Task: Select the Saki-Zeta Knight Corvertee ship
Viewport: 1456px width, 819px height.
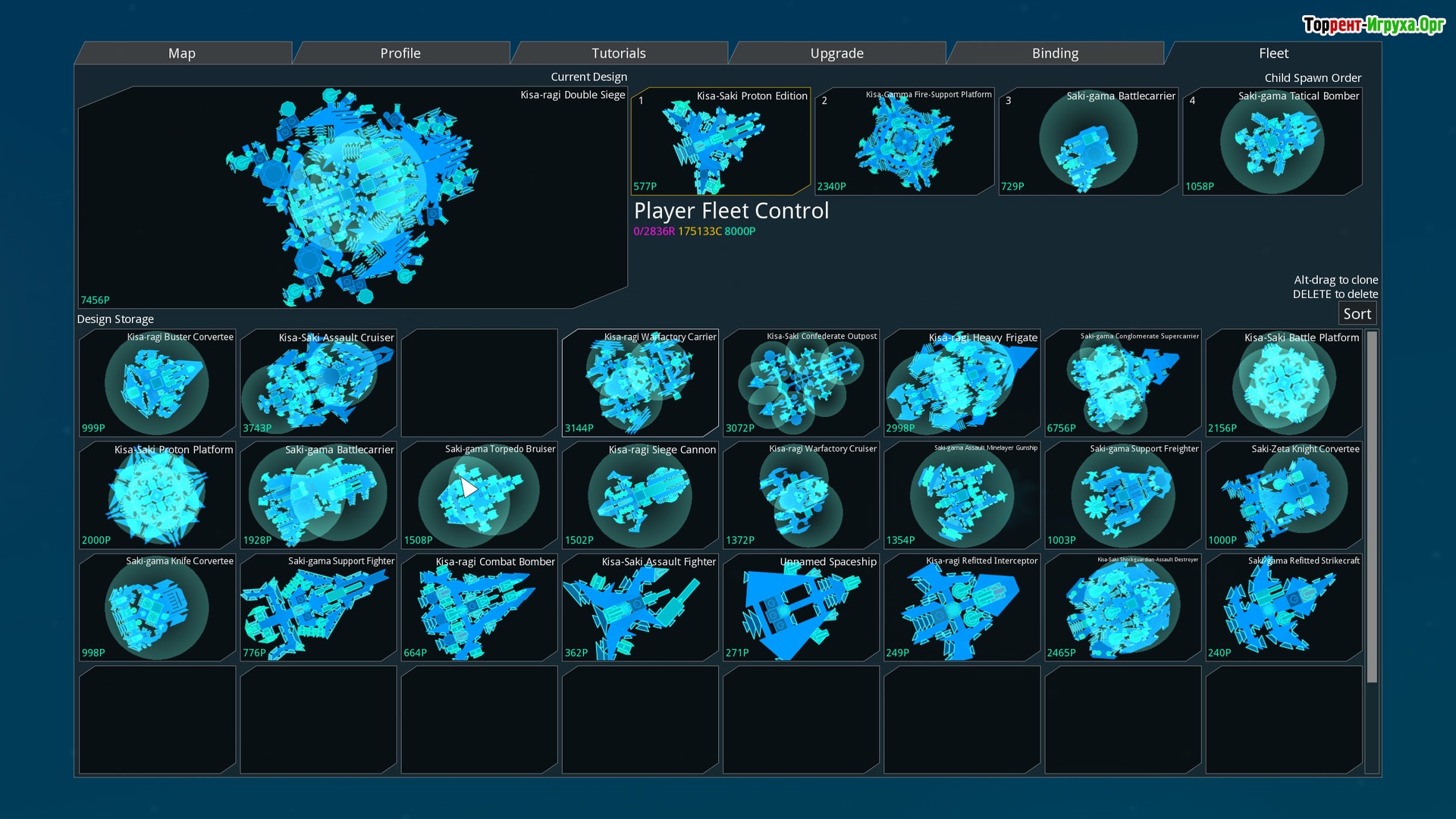Action: click(1283, 495)
